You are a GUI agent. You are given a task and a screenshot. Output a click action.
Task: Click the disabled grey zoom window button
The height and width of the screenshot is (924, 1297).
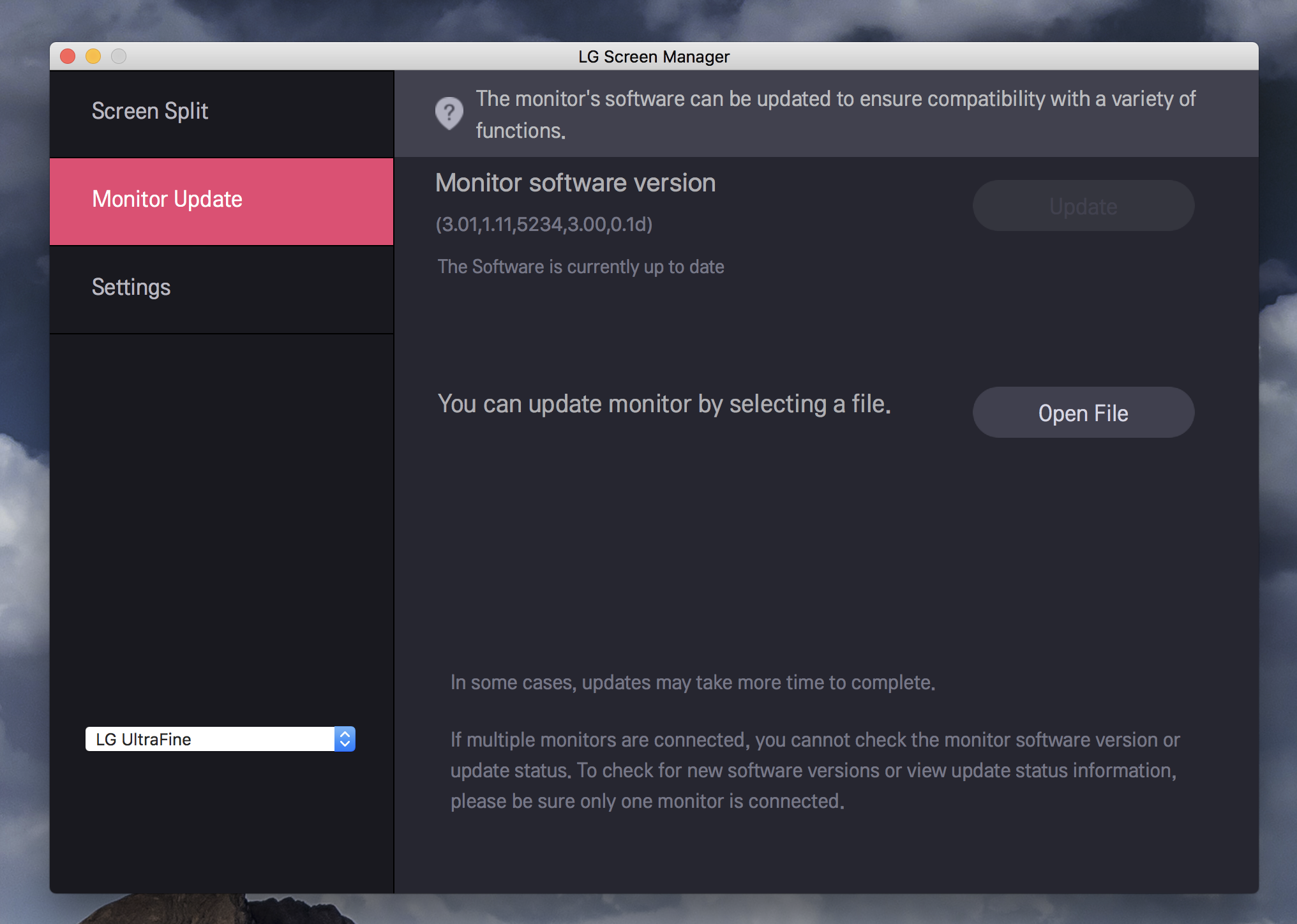coord(119,56)
